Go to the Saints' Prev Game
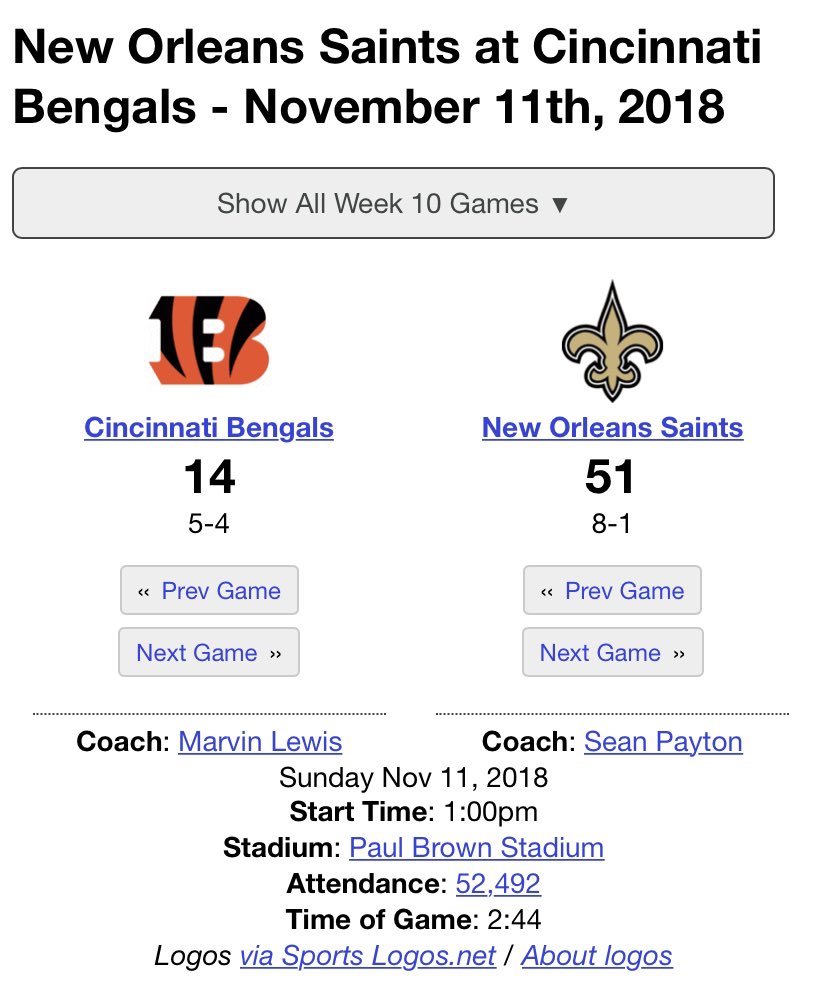 [x=612, y=590]
